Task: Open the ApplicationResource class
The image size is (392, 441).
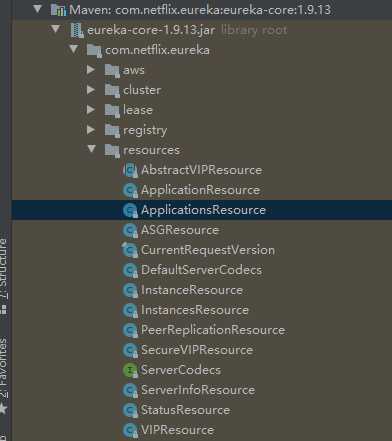Action: [x=200, y=190]
